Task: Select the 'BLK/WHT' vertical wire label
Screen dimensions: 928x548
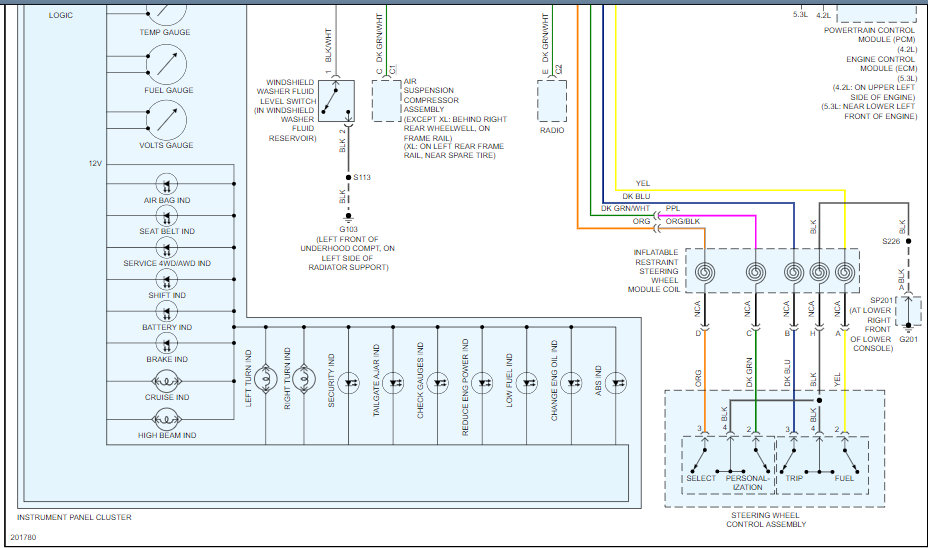Action: (x=329, y=46)
